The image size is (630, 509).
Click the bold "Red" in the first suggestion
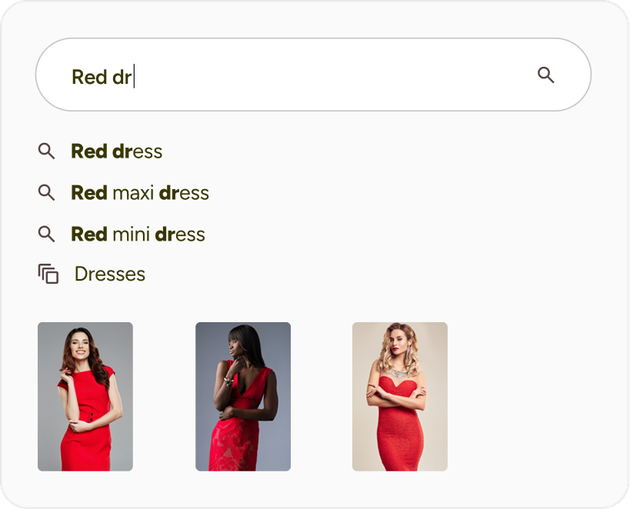(89, 151)
